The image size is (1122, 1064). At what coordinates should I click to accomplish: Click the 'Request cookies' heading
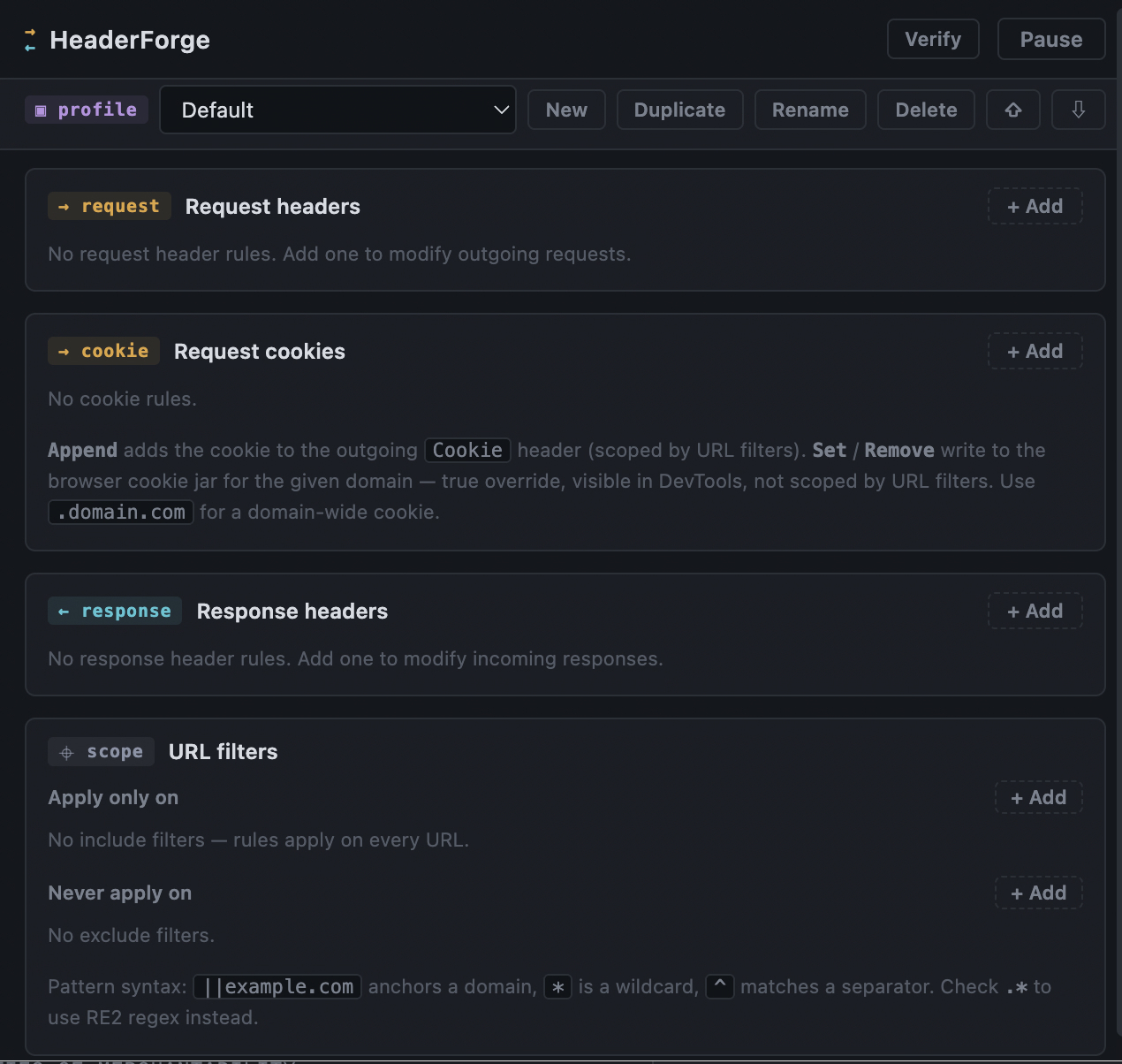pyautogui.click(x=260, y=351)
